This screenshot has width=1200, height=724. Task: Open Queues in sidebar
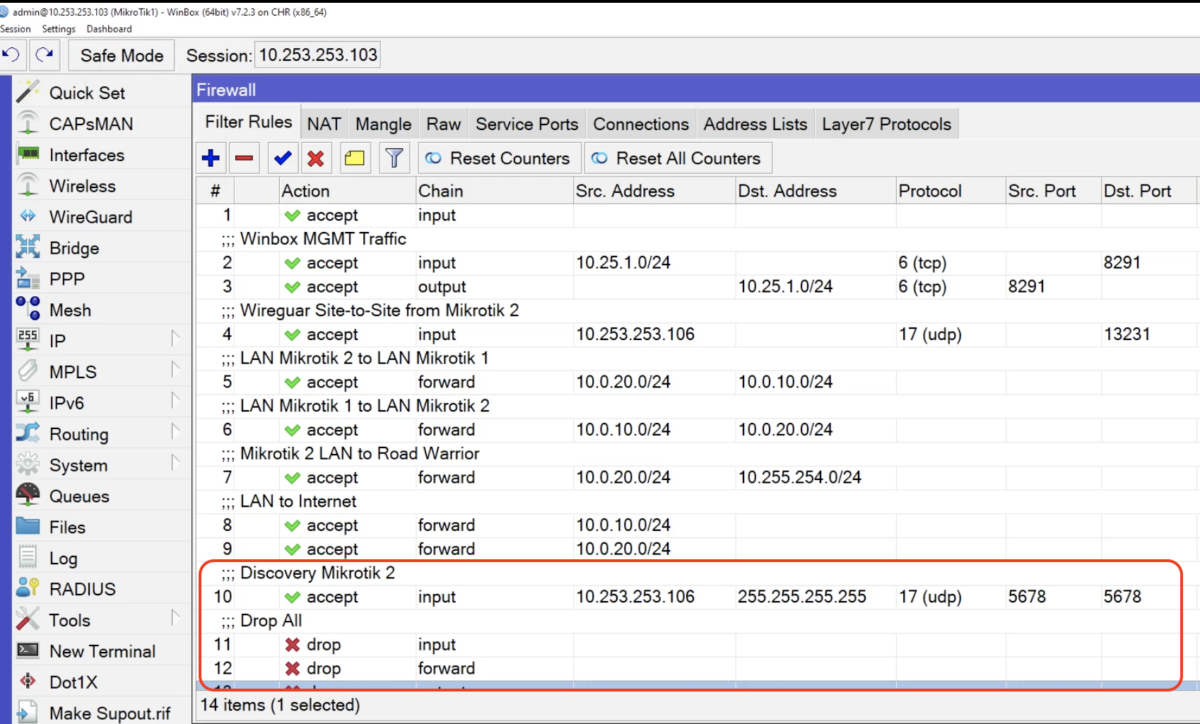click(79, 496)
